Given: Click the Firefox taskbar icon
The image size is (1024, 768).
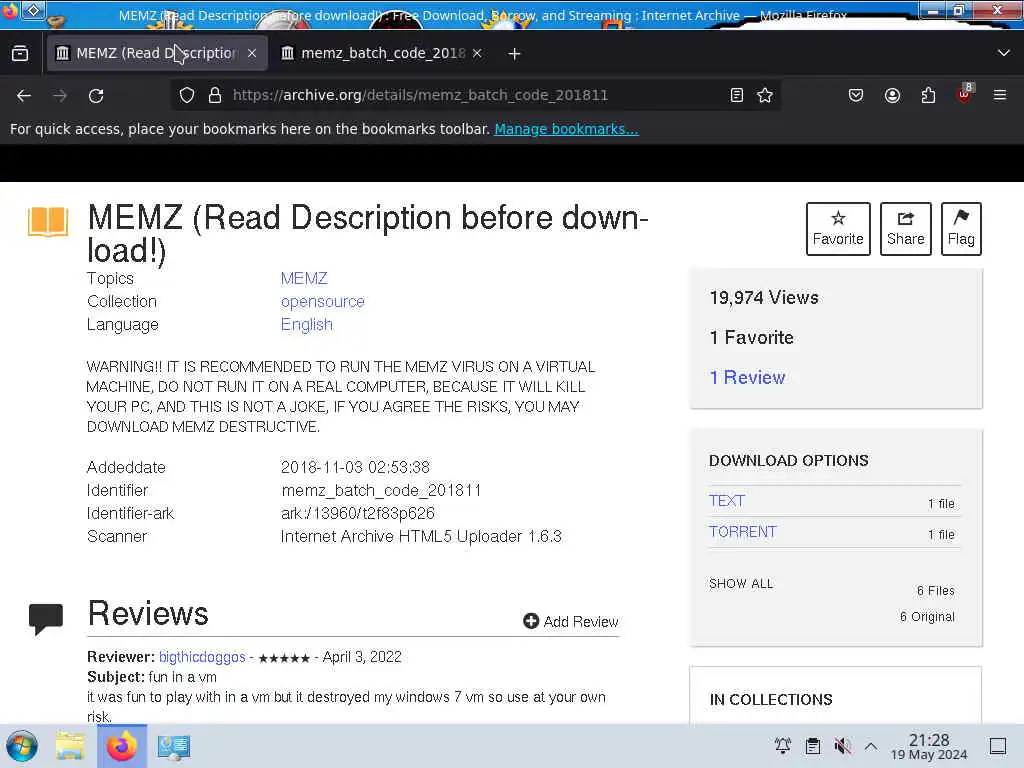Looking at the screenshot, I should (121, 746).
